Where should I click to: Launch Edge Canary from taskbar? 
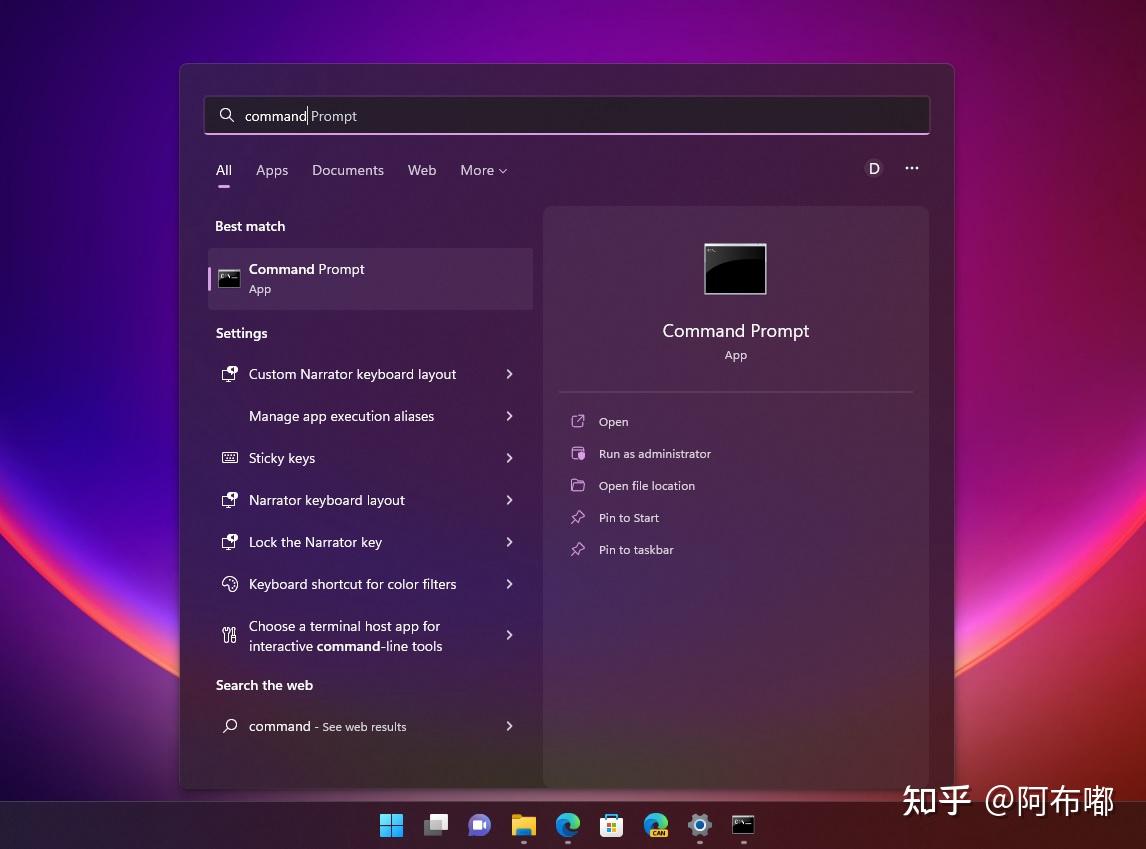[x=656, y=825]
